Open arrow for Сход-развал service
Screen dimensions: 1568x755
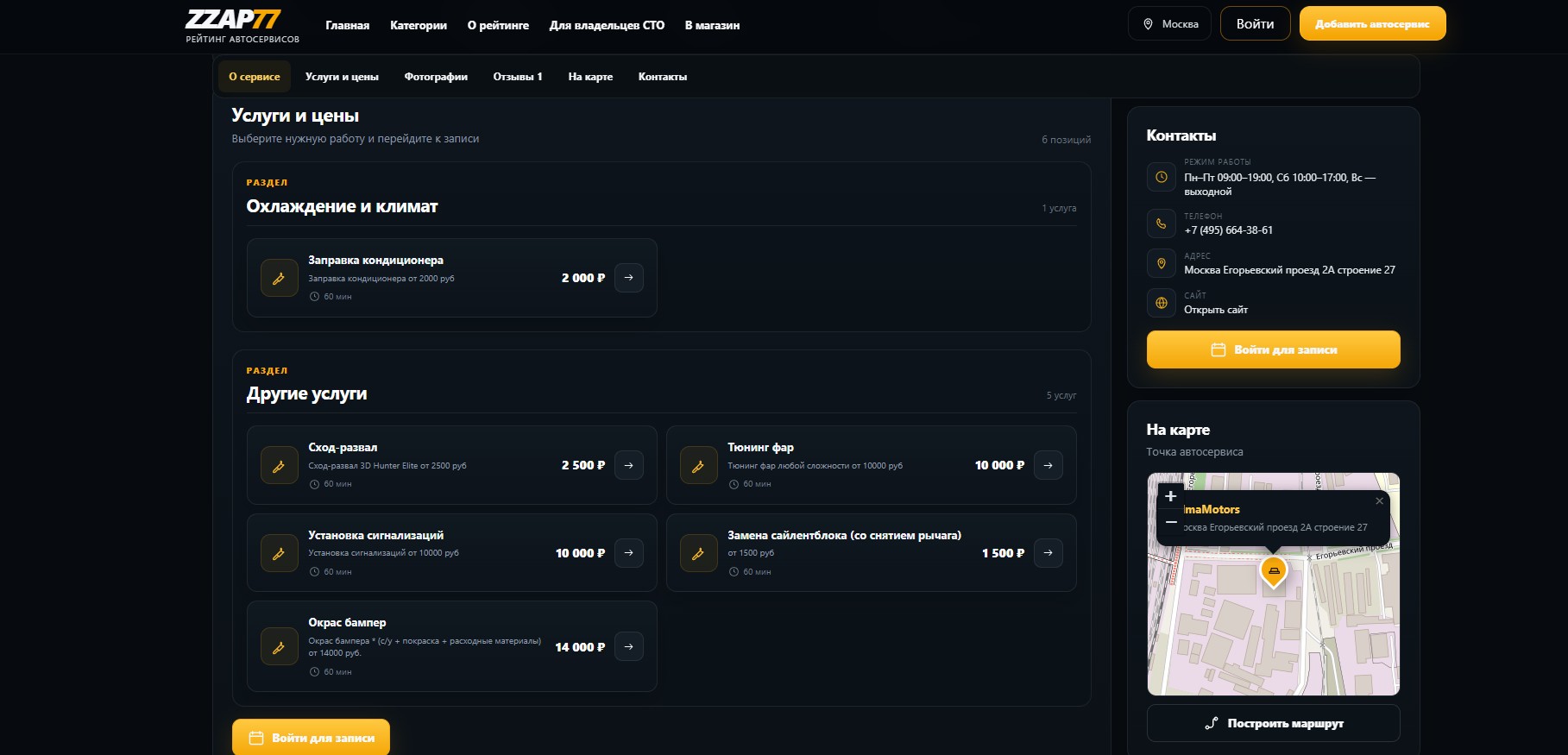click(629, 465)
